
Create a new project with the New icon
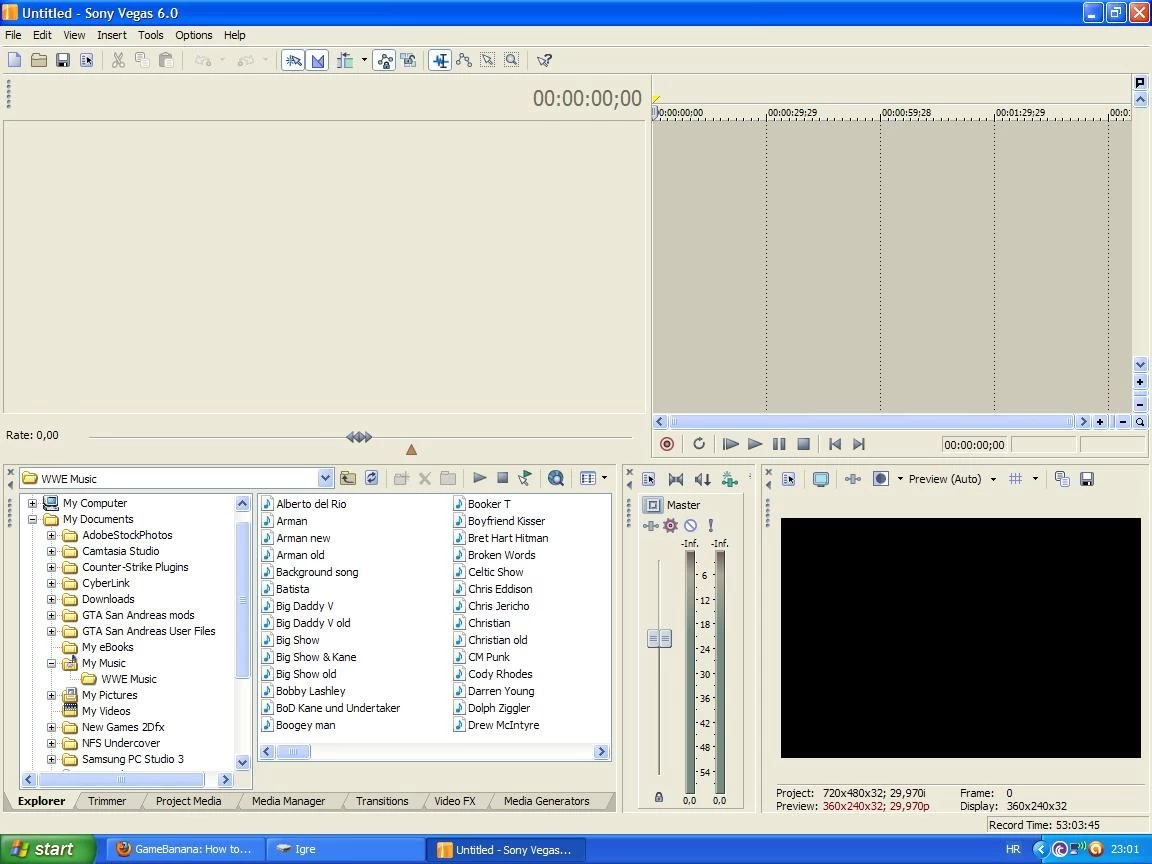tap(15, 60)
